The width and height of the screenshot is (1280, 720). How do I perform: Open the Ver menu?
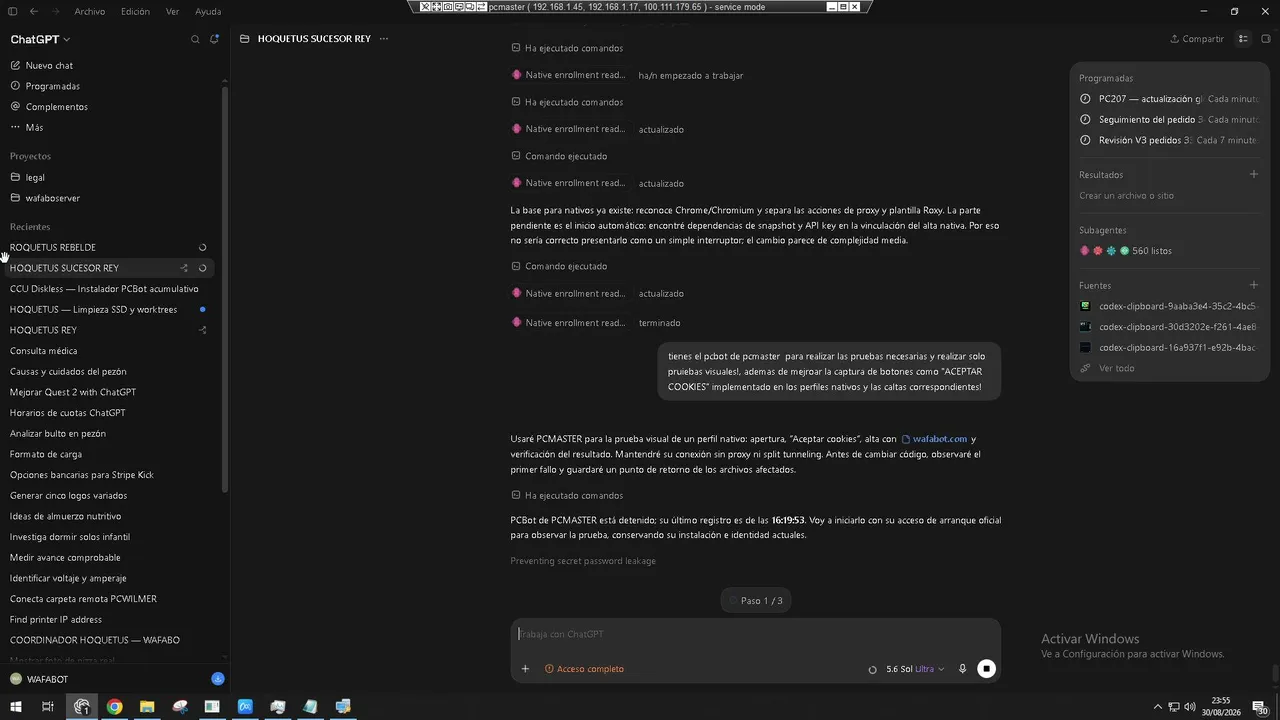(172, 12)
